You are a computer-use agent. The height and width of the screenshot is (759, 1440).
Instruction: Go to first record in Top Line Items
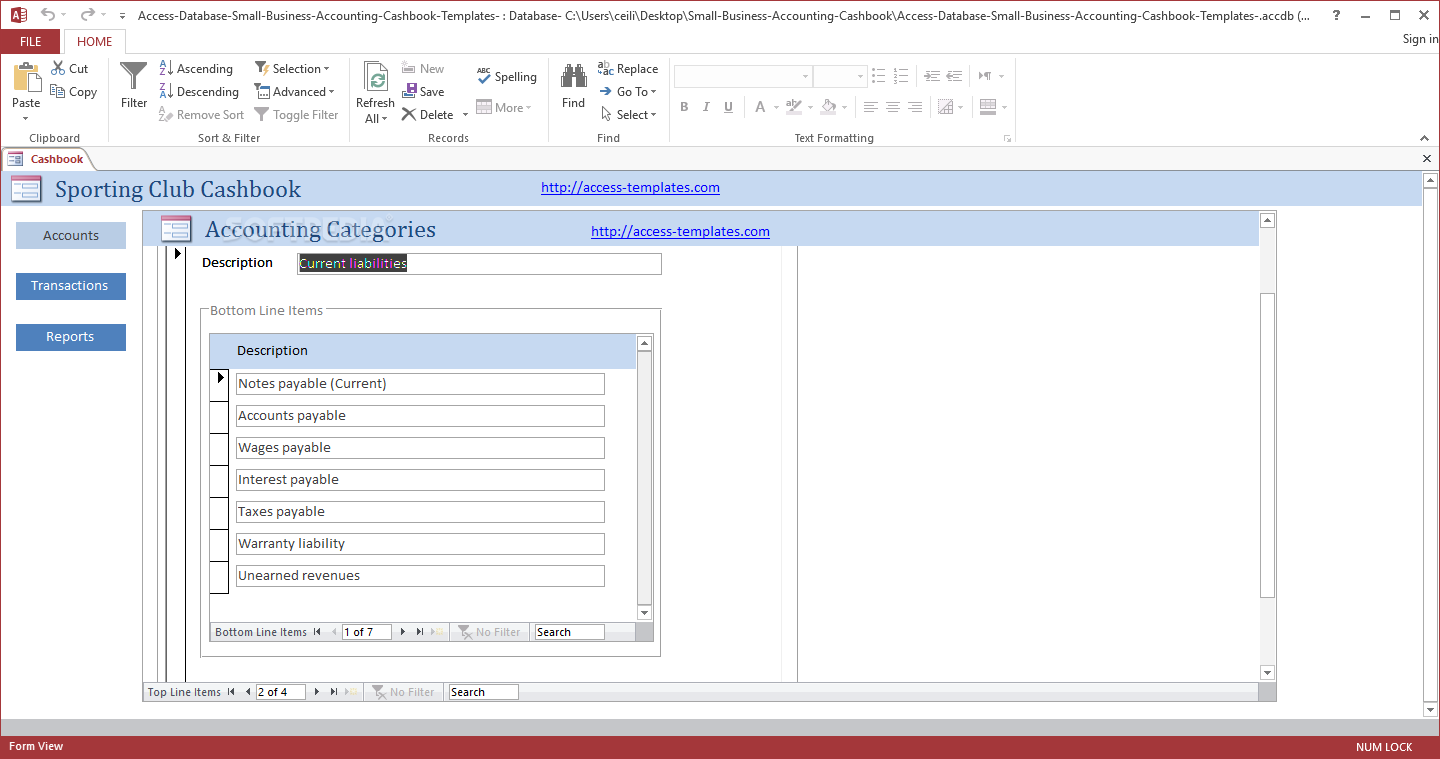231,692
